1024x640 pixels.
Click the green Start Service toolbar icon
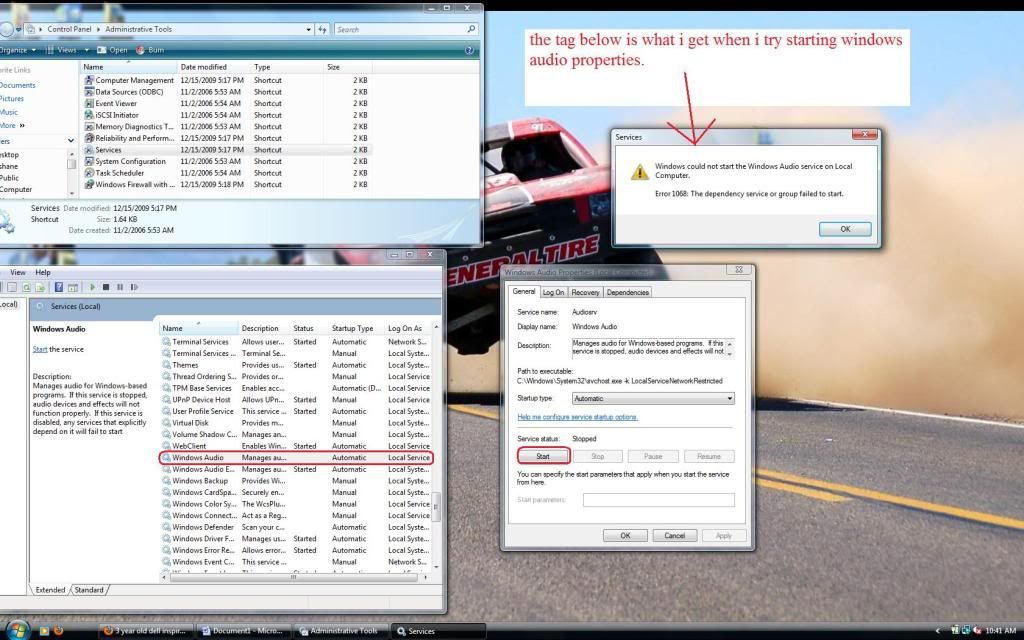pyautogui.click(x=92, y=287)
